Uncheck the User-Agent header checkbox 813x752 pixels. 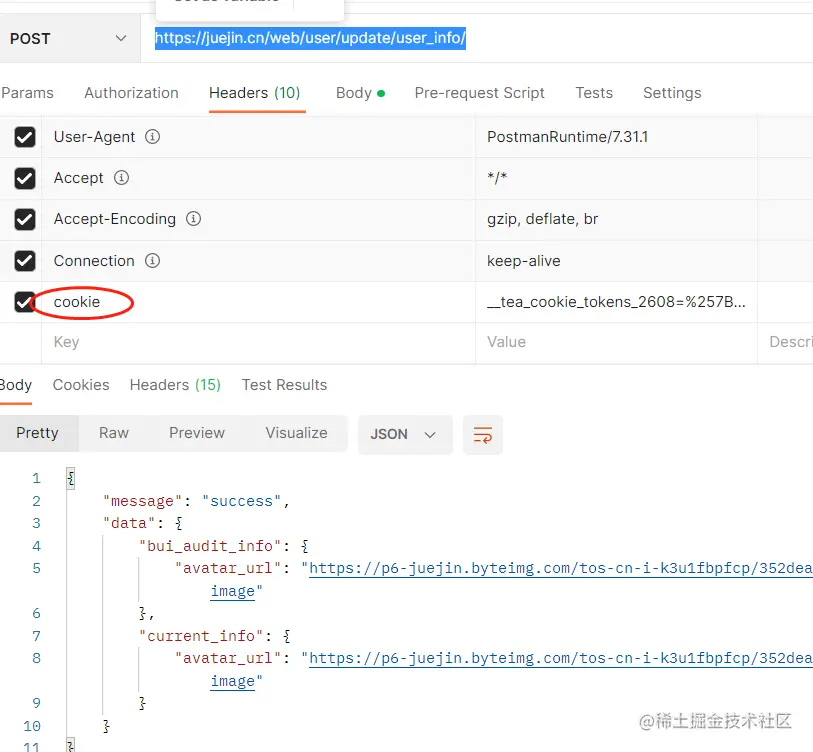[25, 137]
